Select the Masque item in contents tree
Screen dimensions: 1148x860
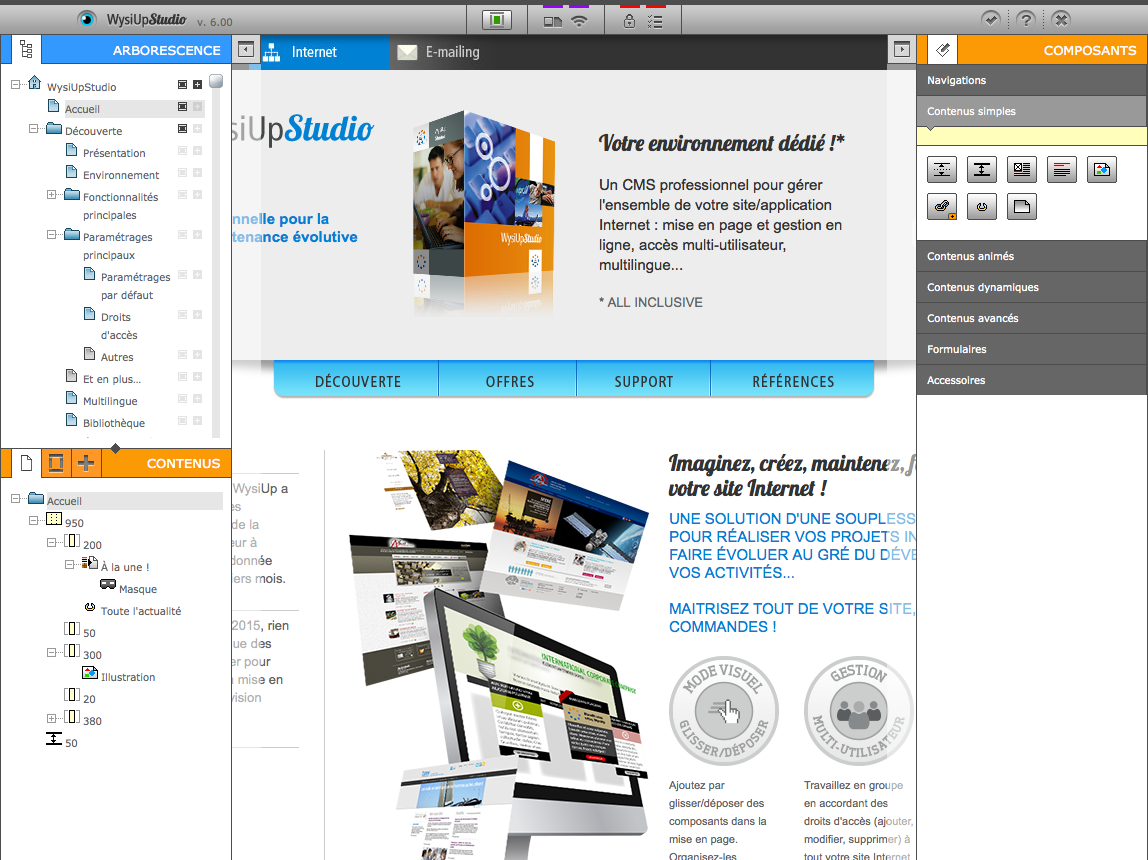(x=138, y=589)
